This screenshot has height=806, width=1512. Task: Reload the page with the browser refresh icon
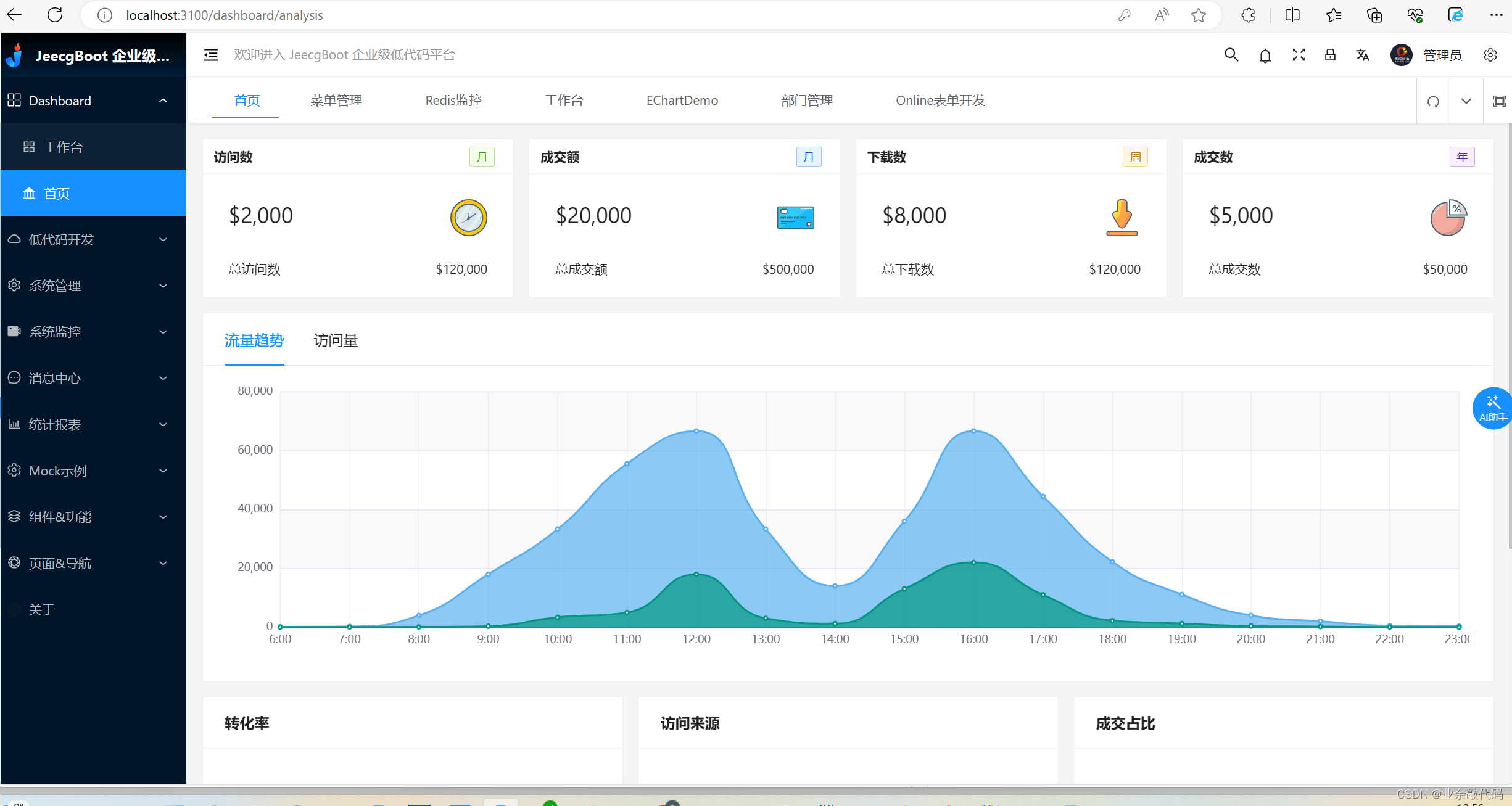(55, 15)
